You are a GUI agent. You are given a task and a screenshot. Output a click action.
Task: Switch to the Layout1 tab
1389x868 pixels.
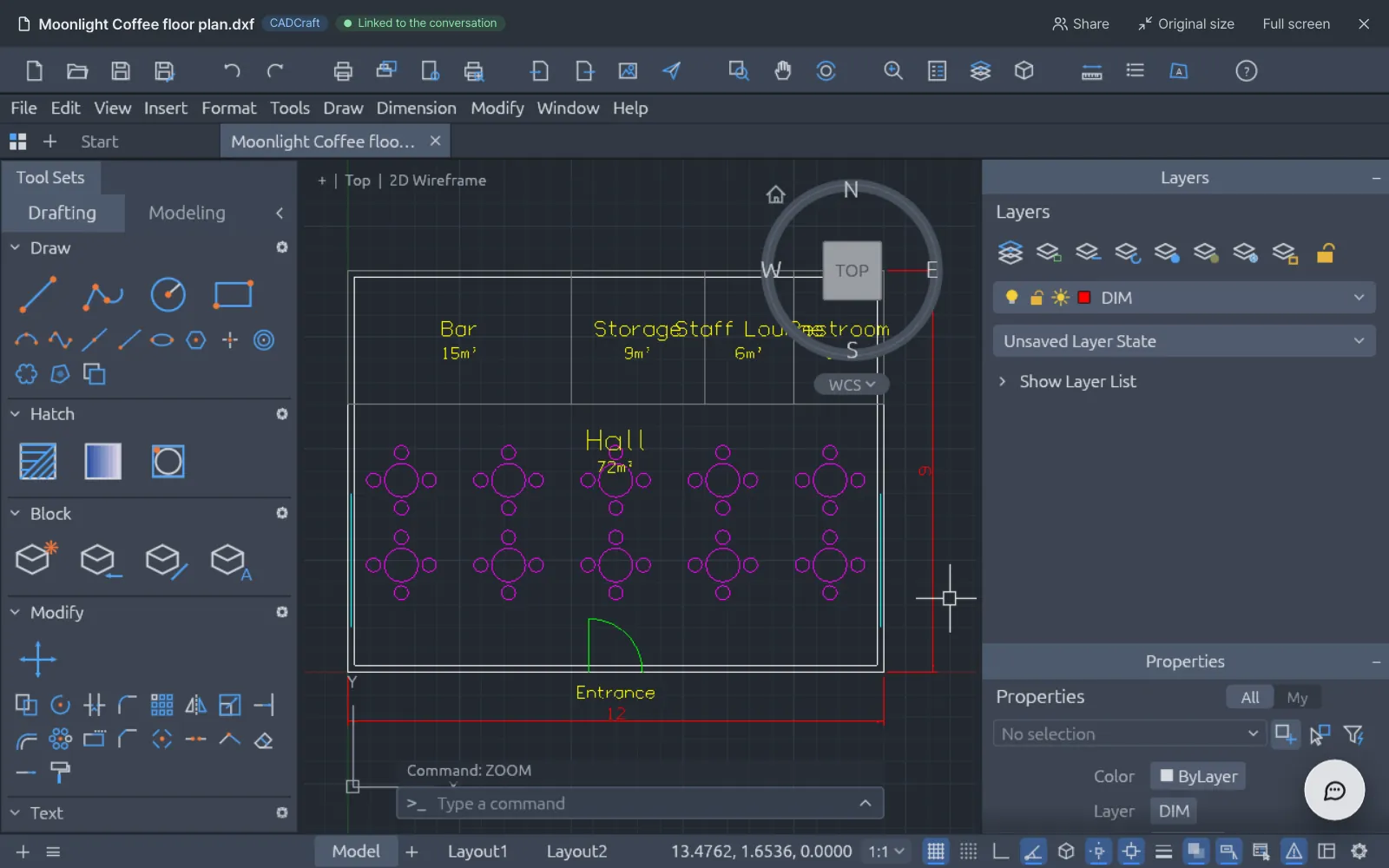(477, 852)
